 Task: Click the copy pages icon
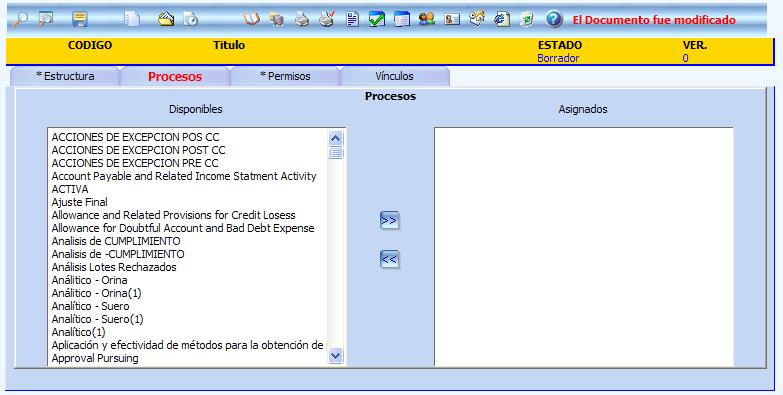coord(132,19)
